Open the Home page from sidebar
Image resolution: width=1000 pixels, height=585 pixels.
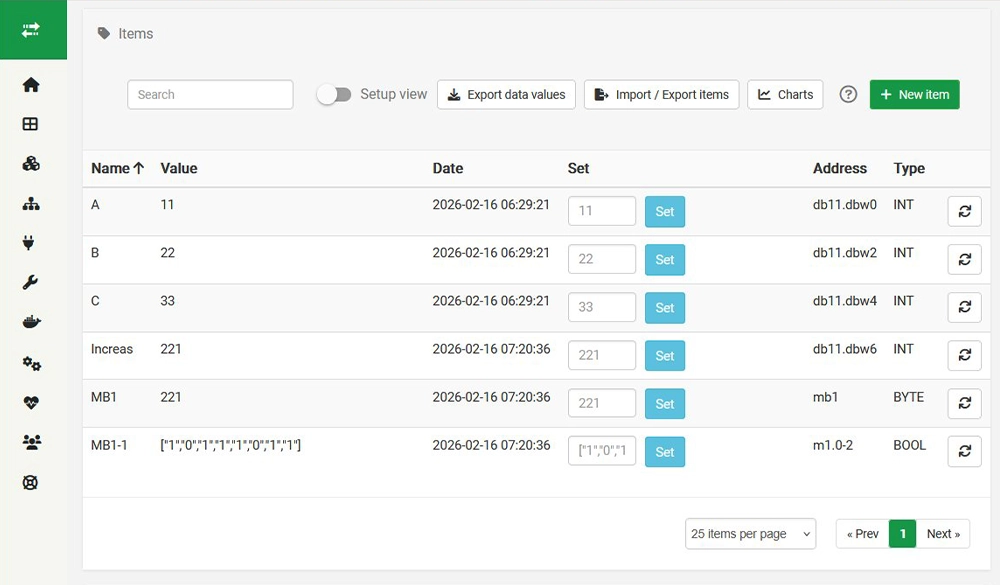click(x=31, y=85)
